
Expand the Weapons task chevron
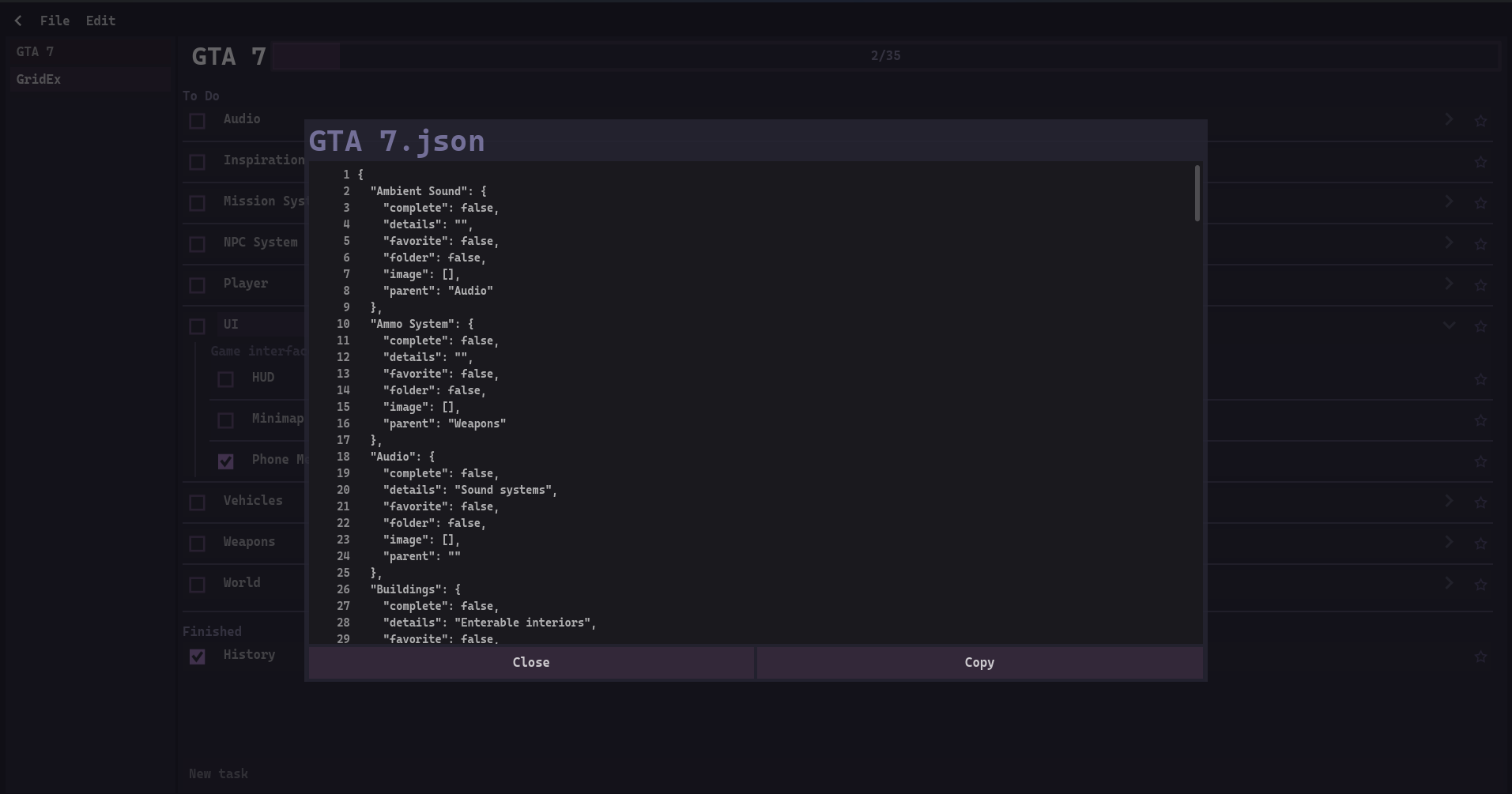pos(1449,542)
